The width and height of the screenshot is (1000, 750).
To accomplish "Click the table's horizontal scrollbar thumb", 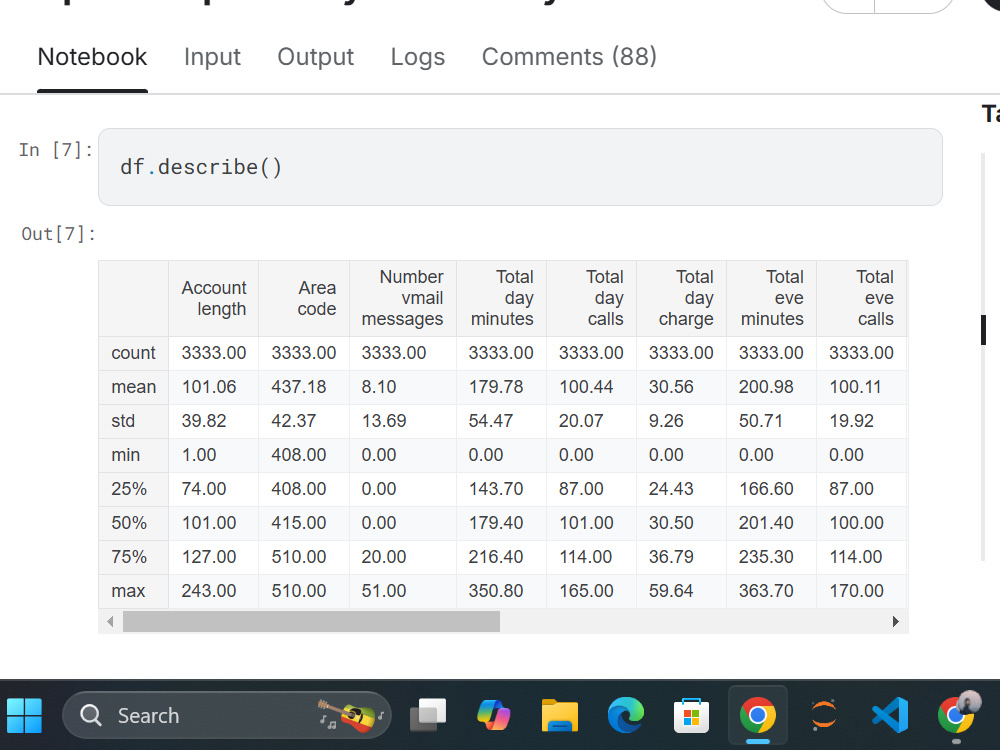I will pos(311,621).
